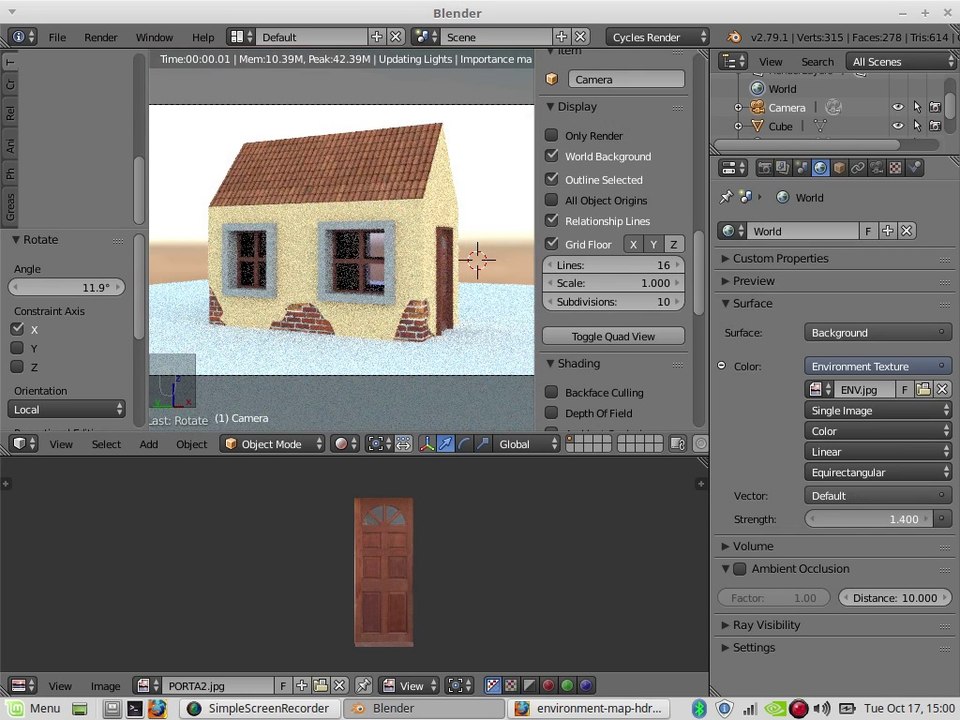Open the File menu
The width and height of the screenshot is (960, 720).
tap(57, 37)
